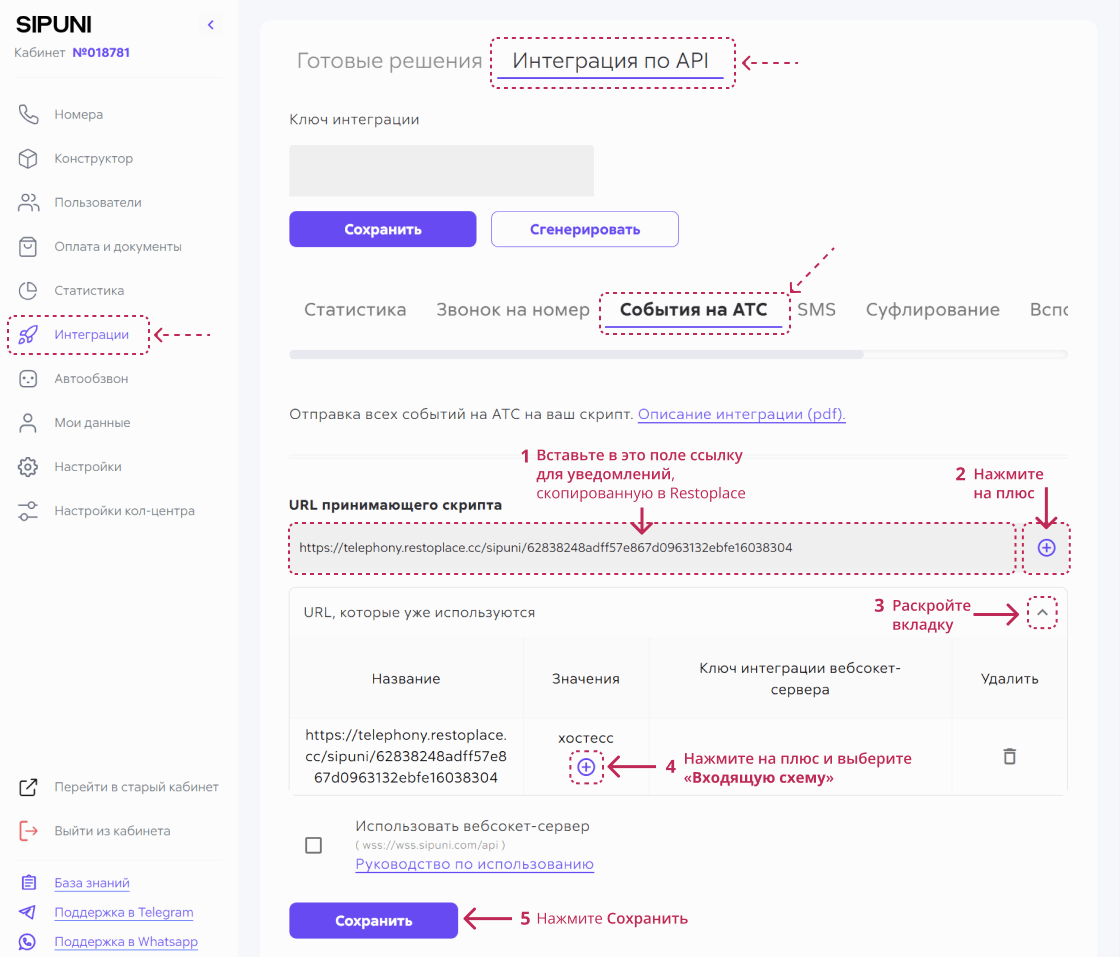Enable Использовать вебсокет-сервер checkbox

[x=313, y=844]
